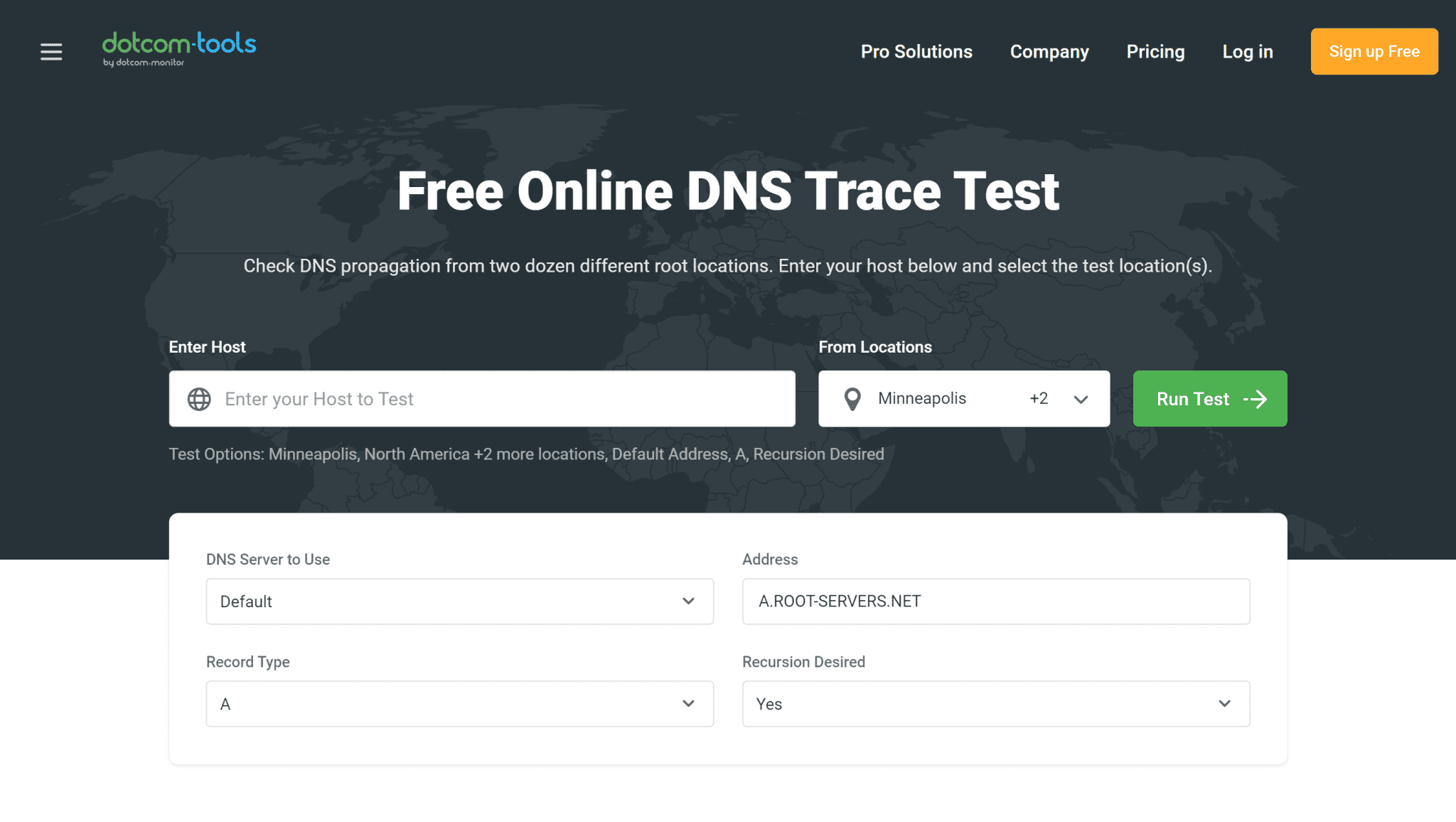Click the A.ROOT-SERVERS.NET address field
The image size is (1456, 822).
click(x=996, y=601)
